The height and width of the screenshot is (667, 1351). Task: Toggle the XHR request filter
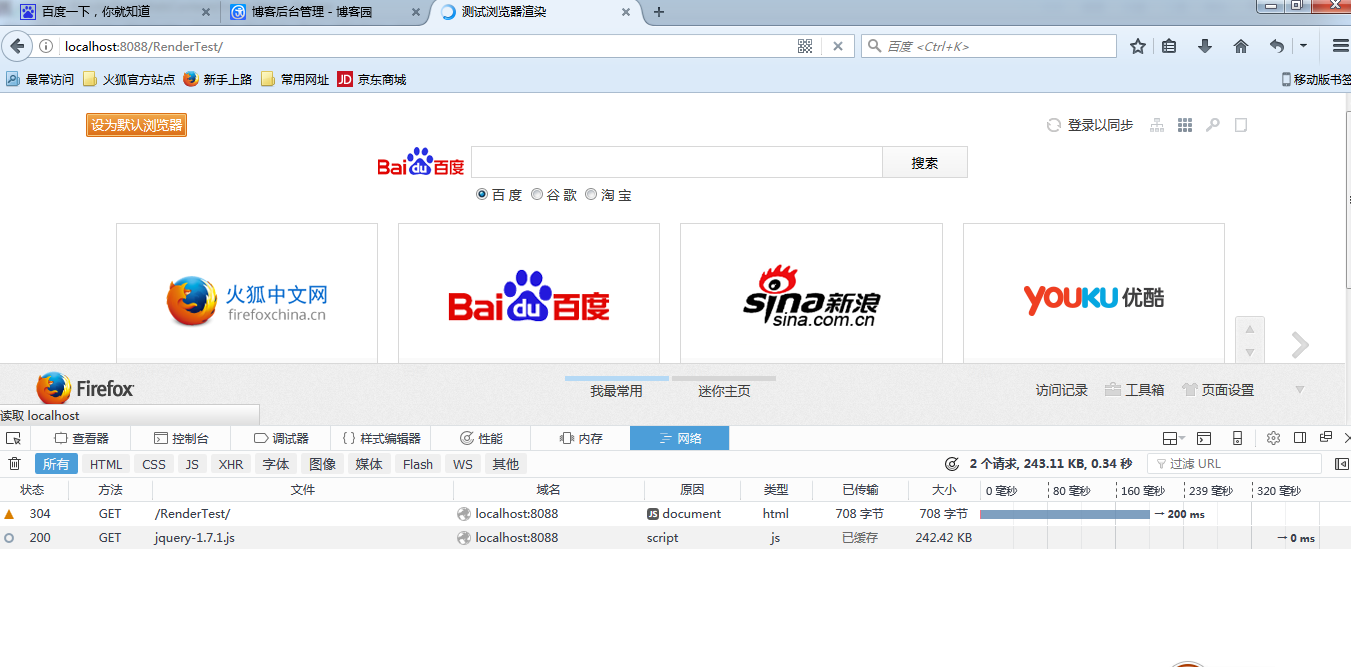(x=231, y=464)
